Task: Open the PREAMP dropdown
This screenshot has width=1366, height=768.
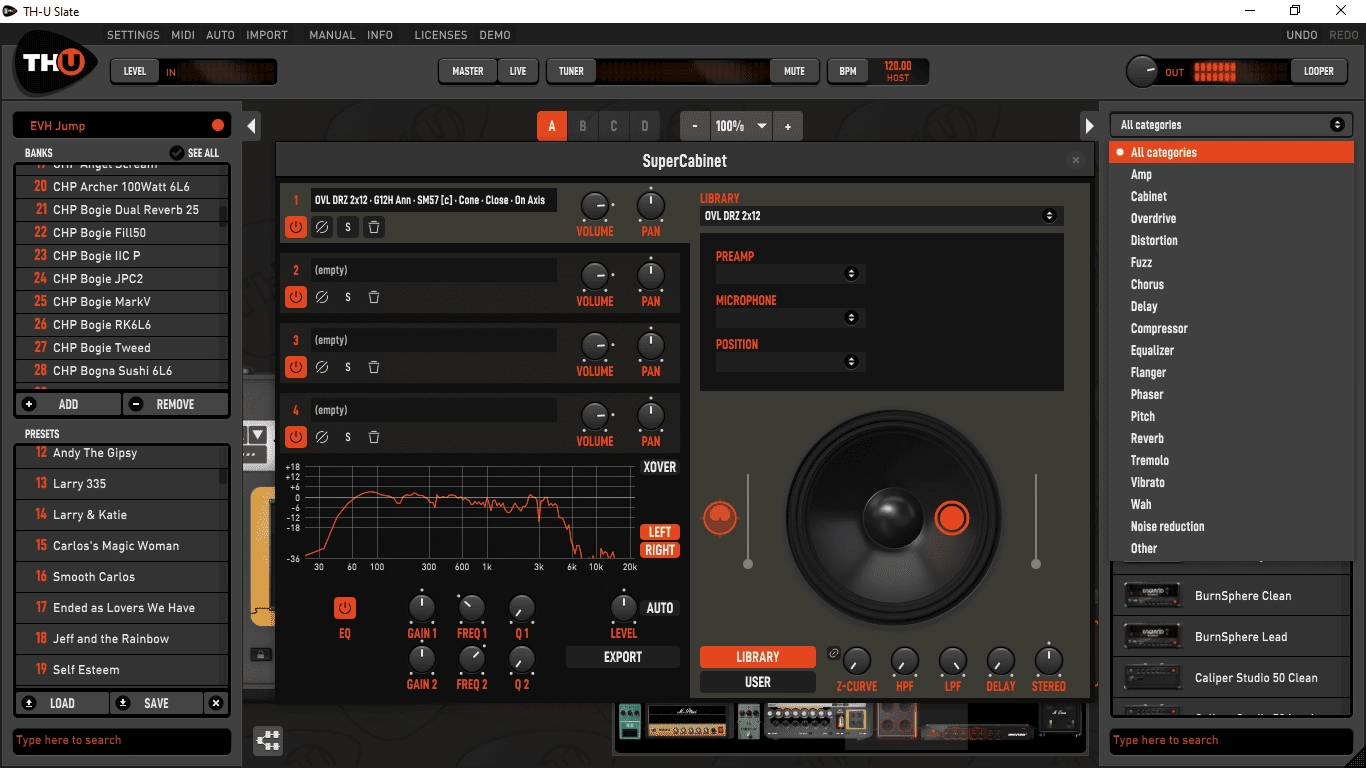Action: 790,273
